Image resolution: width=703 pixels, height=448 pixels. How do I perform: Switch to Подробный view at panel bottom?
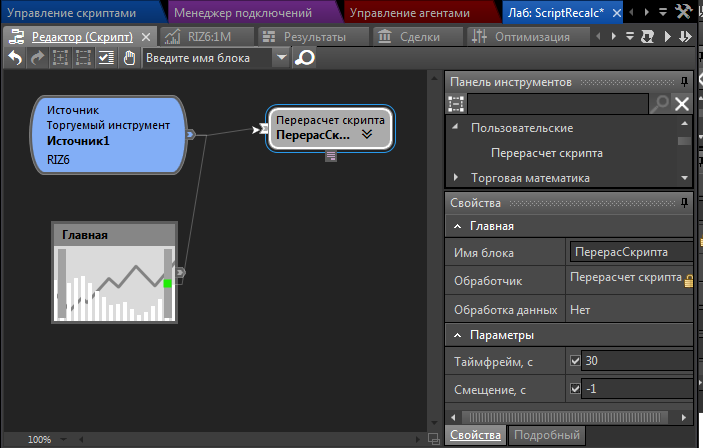[546, 435]
